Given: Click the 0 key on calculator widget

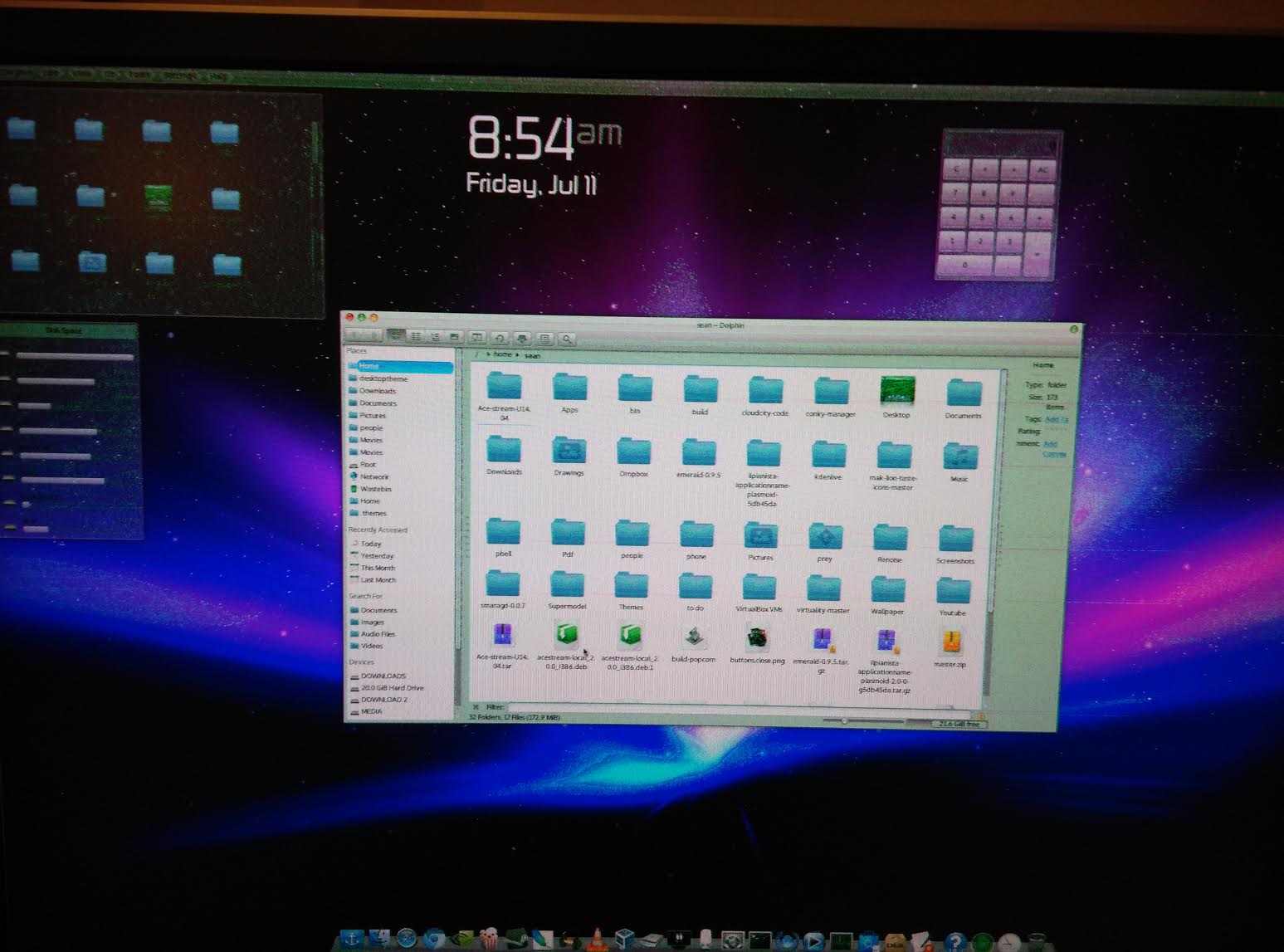Looking at the screenshot, I should (x=964, y=265).
